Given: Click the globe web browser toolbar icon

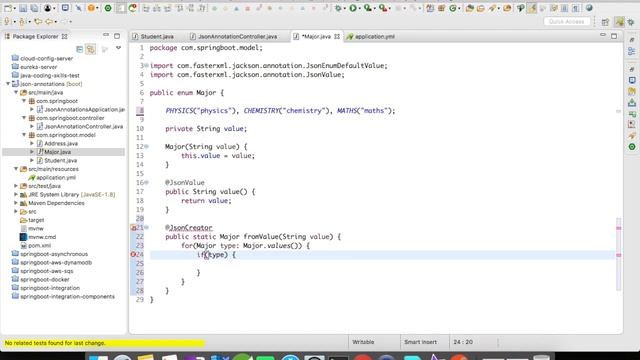Looking at the screenshot, I should pyautogui.click(x=589, y=8).
